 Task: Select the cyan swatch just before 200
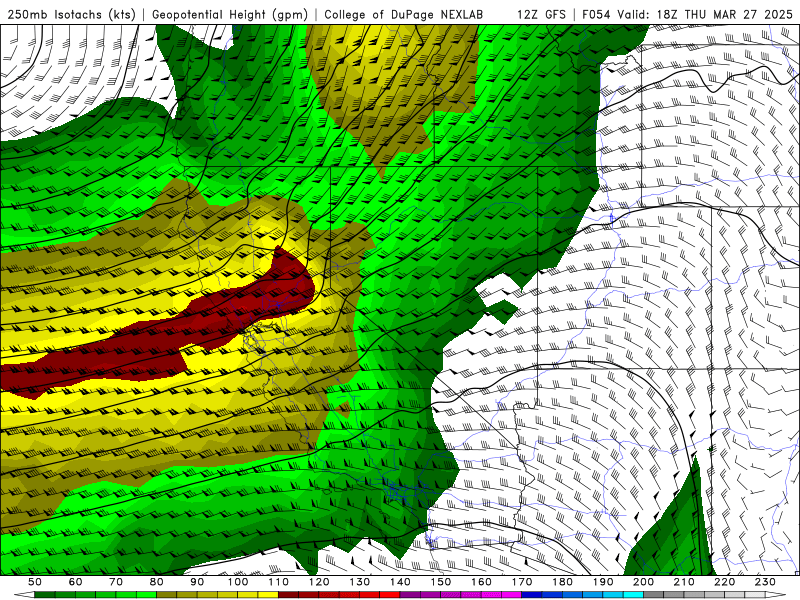pyautogui.click(x=633, y=595)
